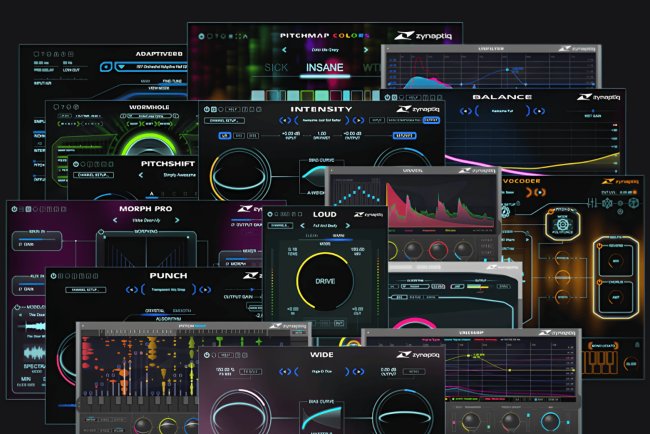650x434 pixels.
Task: Open the Punch preset name display
Action: point(168,289)
